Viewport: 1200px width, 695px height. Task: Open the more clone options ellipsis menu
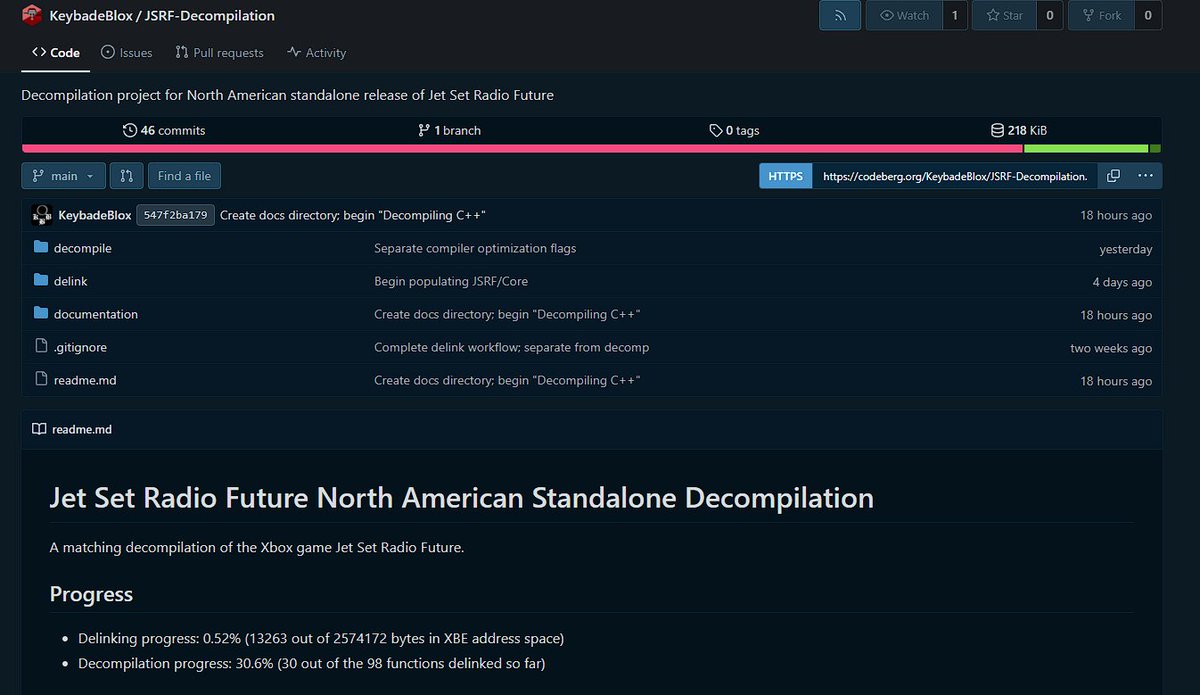pyautogui.click(x=1145, y=176)
